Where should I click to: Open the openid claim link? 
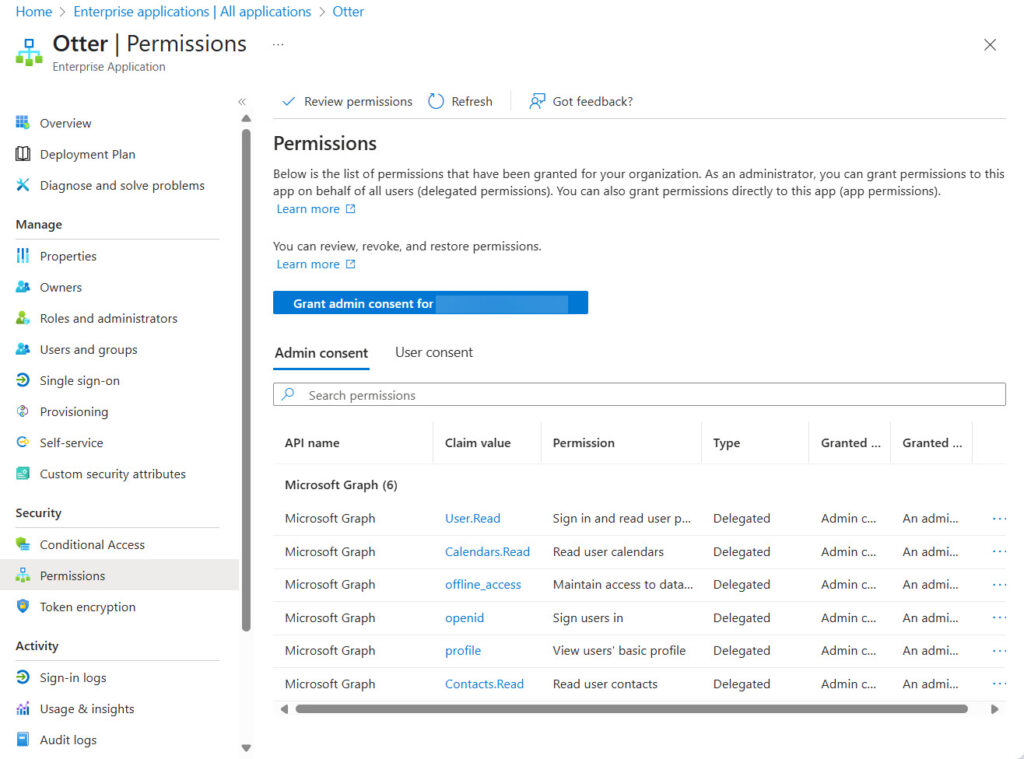click(464, 617)
